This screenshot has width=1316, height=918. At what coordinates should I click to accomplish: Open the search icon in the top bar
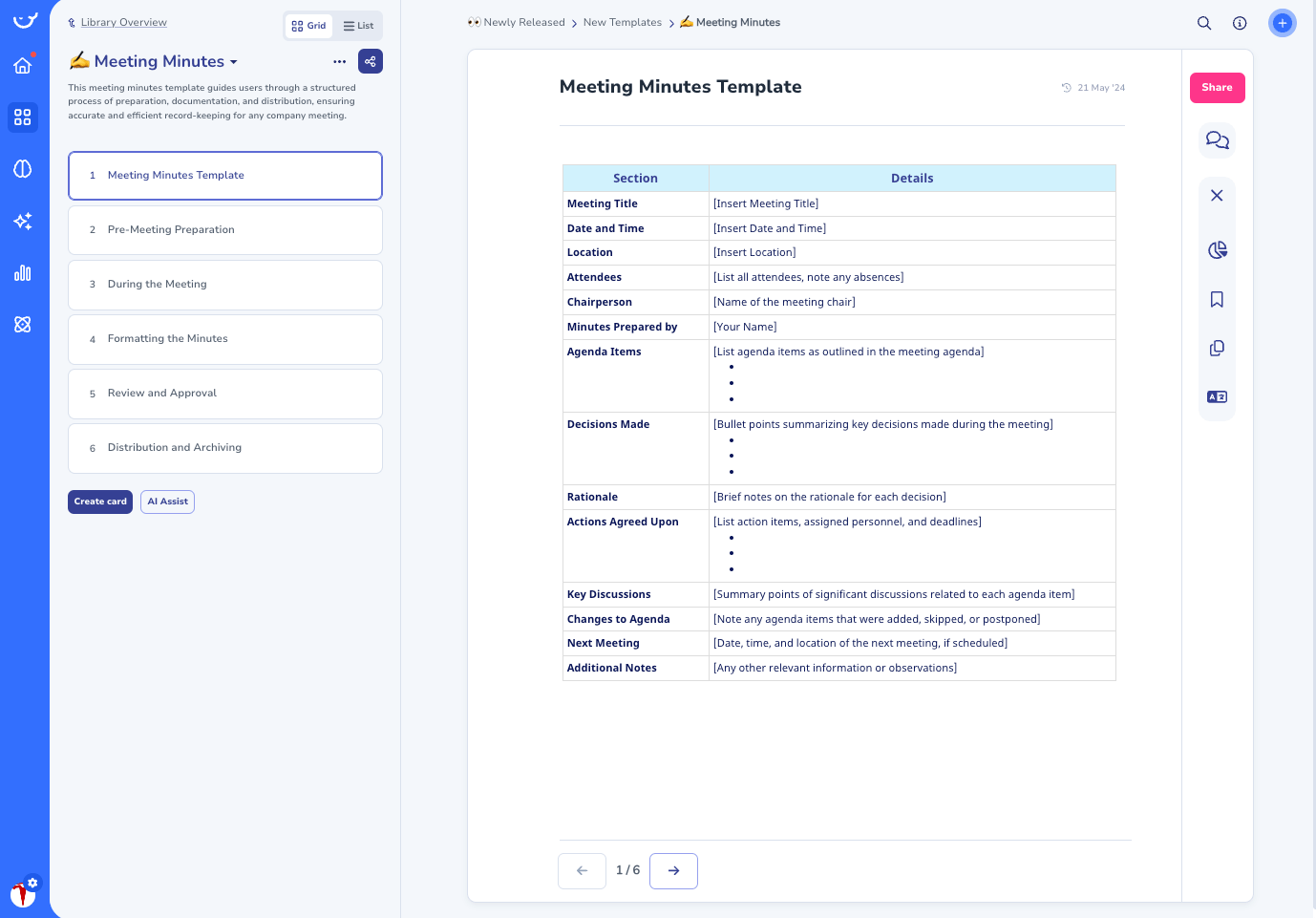point(1204,23)
